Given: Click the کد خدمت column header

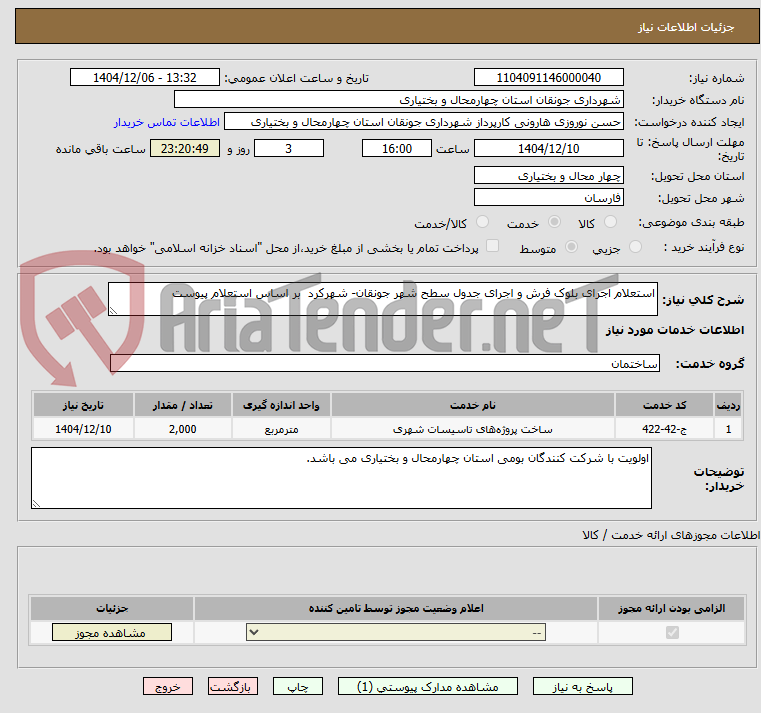Looking at the screenshot, I should (664, 405).
